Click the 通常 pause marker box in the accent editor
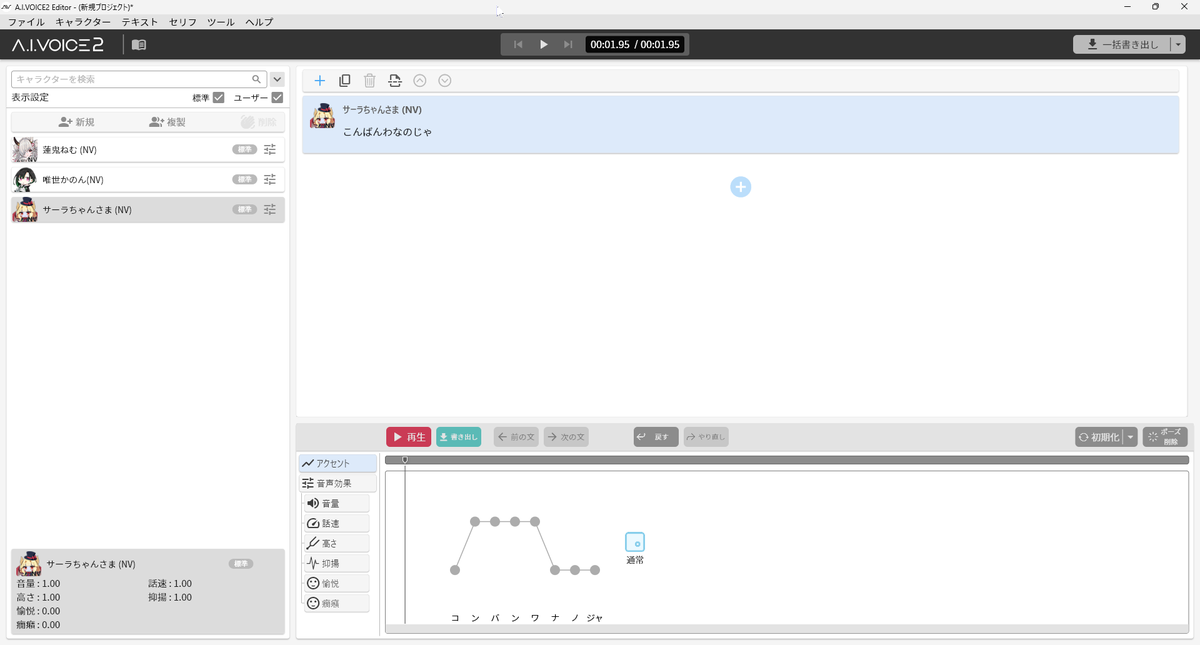Image resolution: width=1200 pixels, height=645 pixels. tap(635, 542)
